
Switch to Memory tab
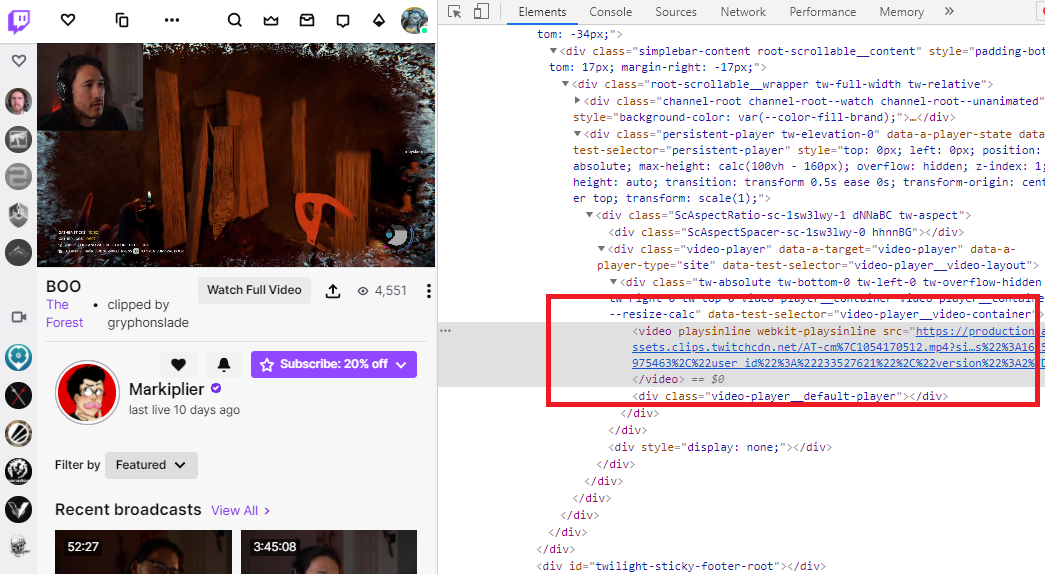(902, 12)
